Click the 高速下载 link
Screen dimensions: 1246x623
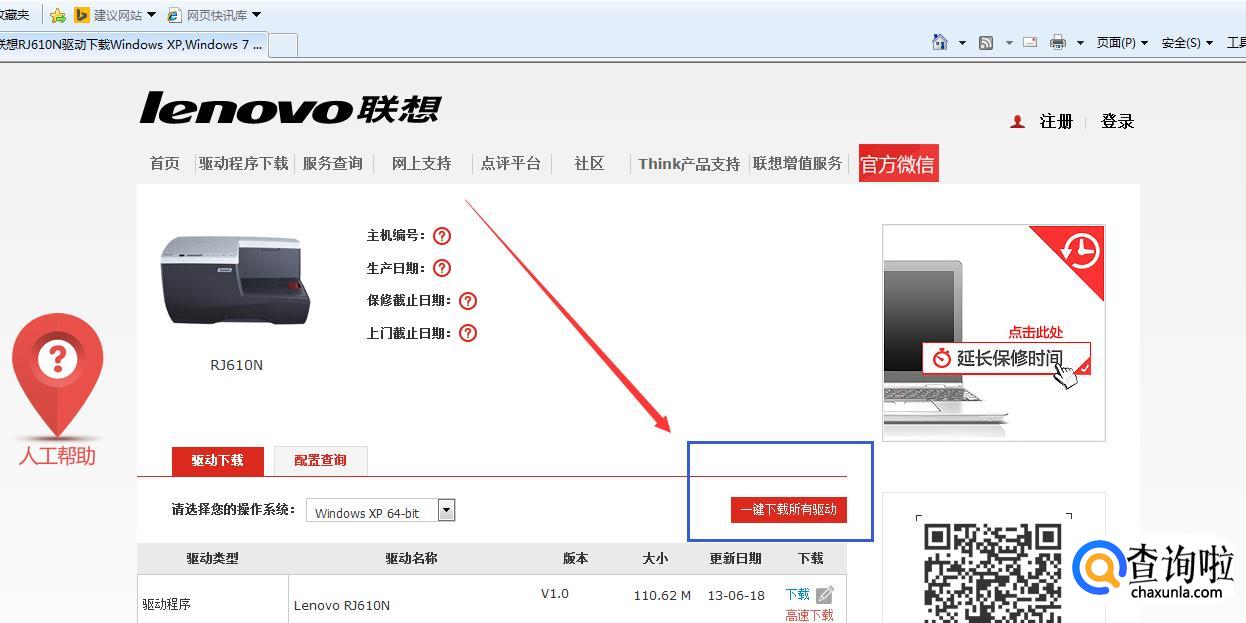pyautogui.click(x=809, y=615)
